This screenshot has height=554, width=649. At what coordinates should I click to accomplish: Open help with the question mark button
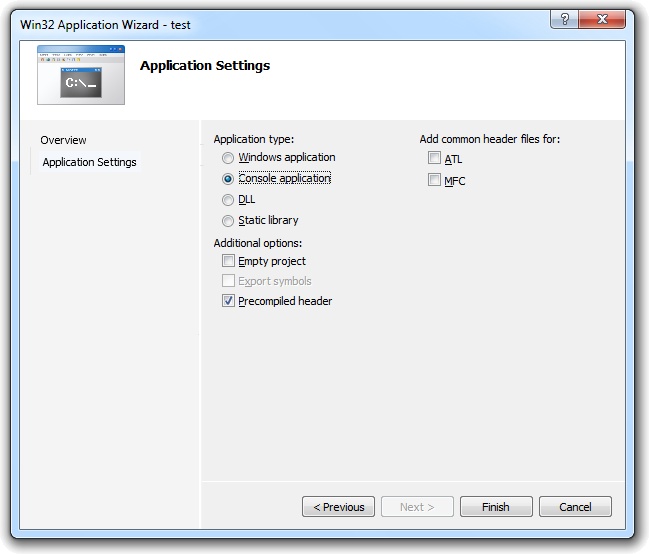tap(565, 19)
